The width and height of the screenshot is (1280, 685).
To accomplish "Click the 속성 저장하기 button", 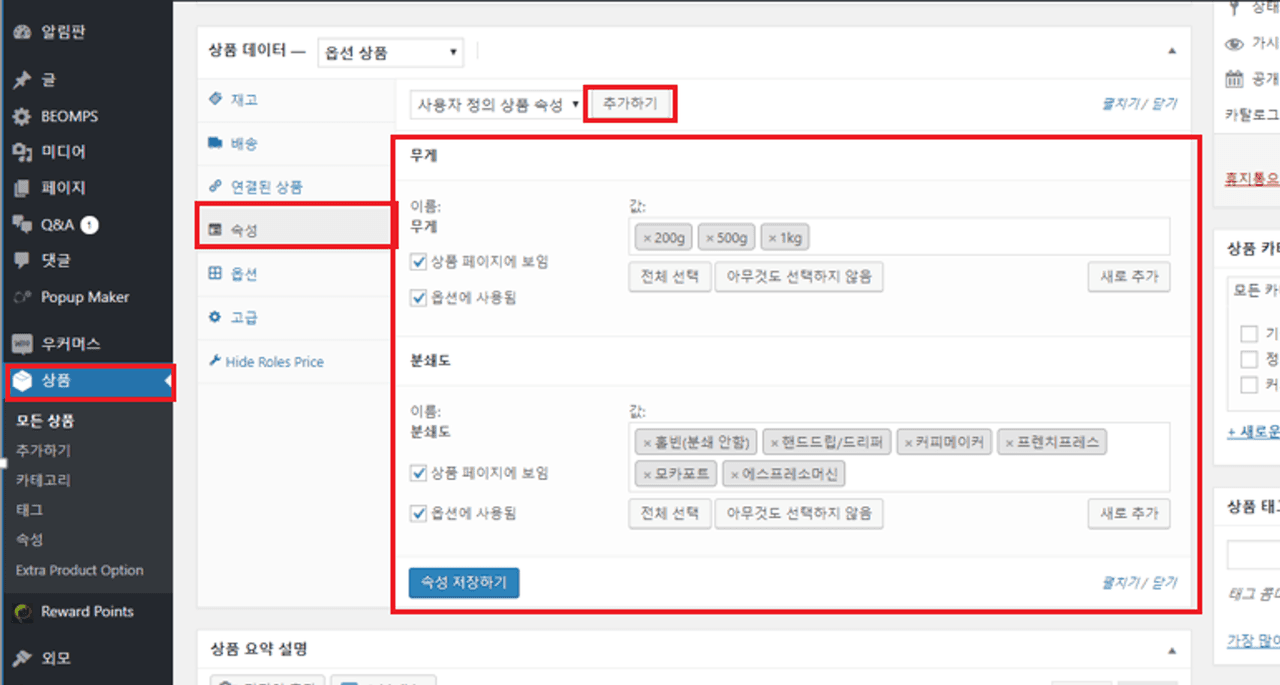I will click(x=463, y=582).
